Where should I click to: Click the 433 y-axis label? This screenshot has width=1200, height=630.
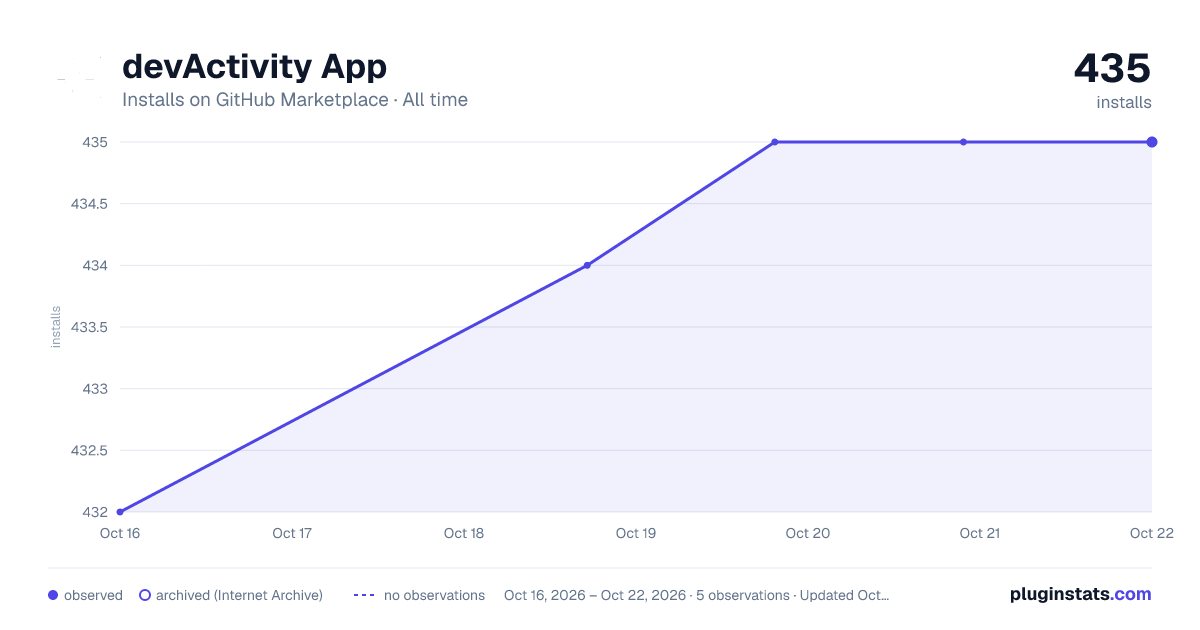[96, 389]
